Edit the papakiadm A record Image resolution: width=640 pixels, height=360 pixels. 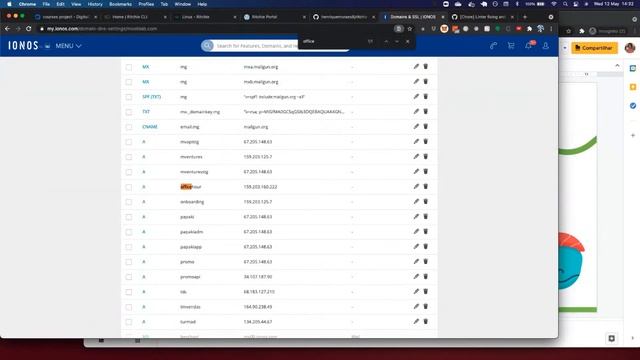click(416, 231)
